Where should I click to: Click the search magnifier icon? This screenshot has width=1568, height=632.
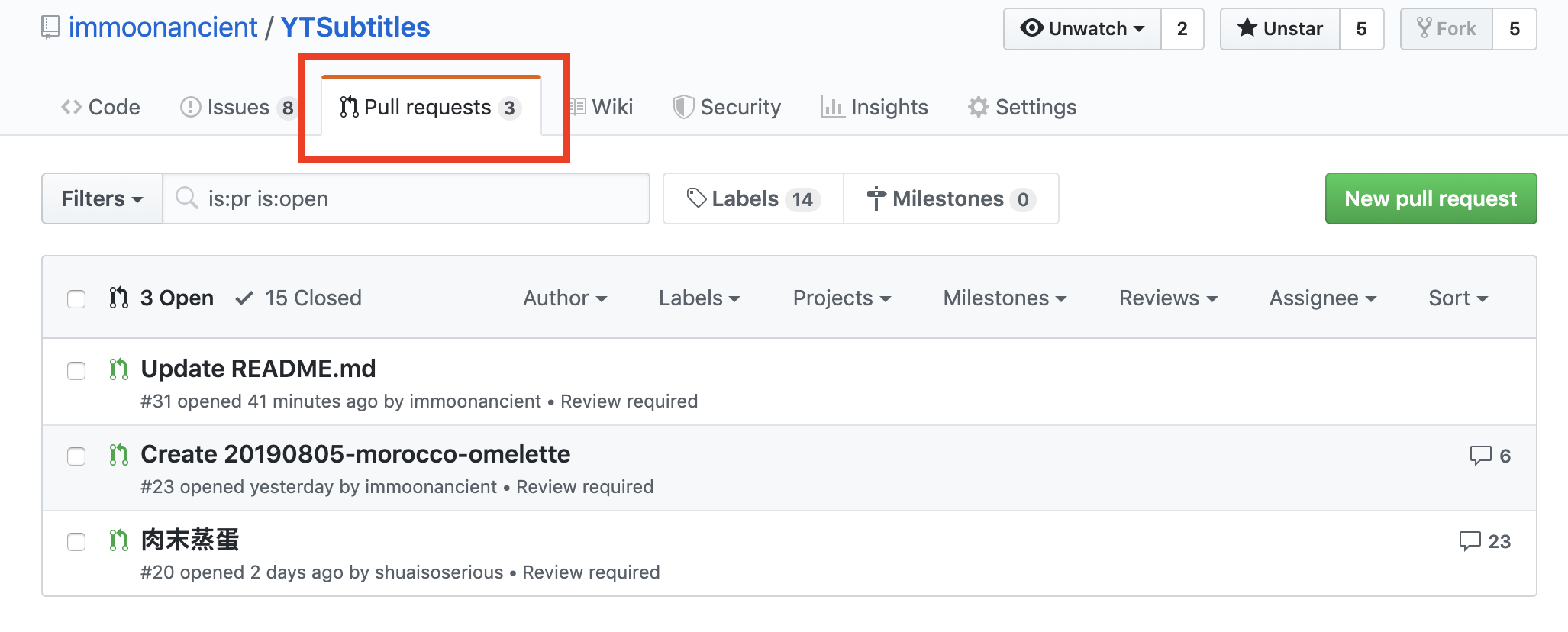(187, 198)
